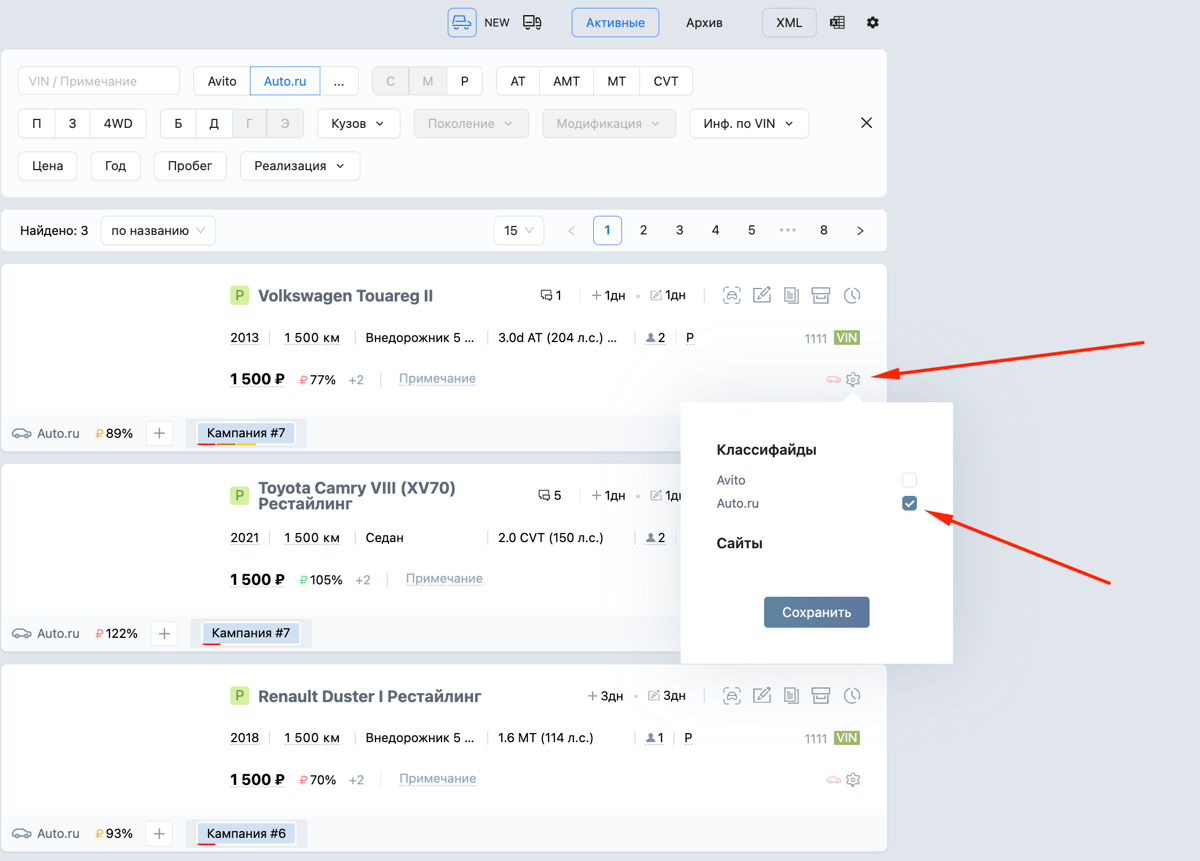Click archive box icon for Volkswagen Touareg

point(821,295)
